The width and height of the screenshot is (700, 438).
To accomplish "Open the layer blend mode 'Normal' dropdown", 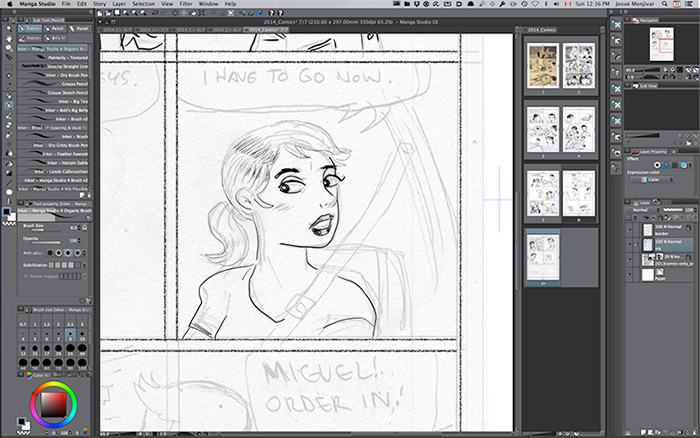I will [643, 210].
